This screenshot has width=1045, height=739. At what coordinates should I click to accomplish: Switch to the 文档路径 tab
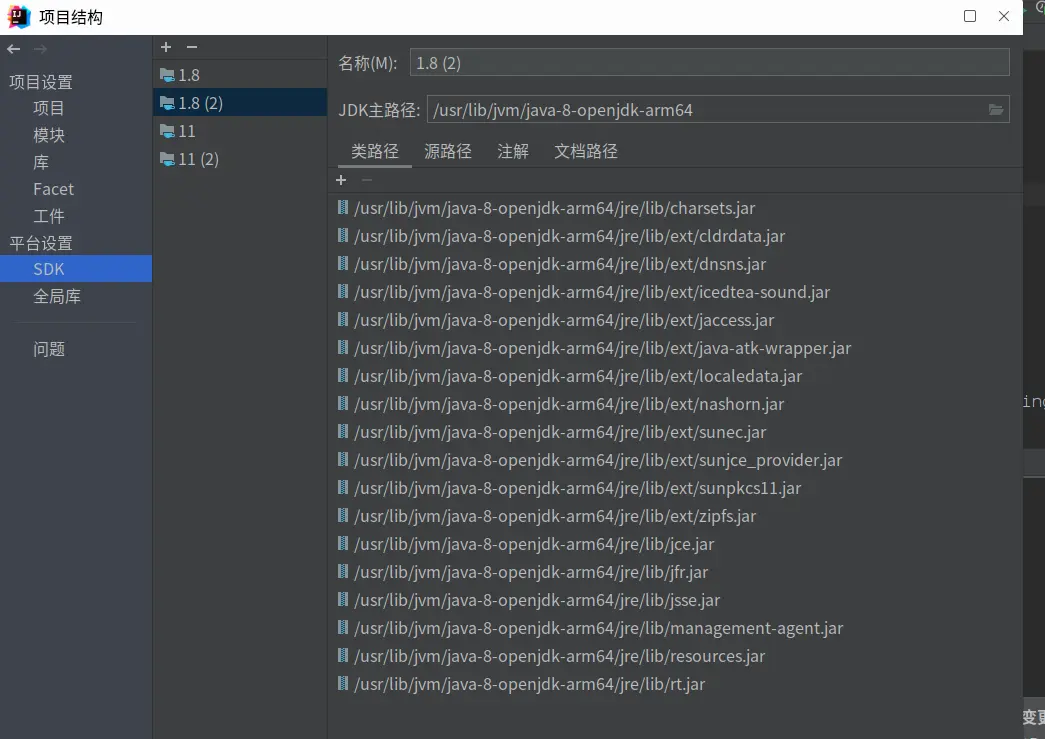pos(586,151)
